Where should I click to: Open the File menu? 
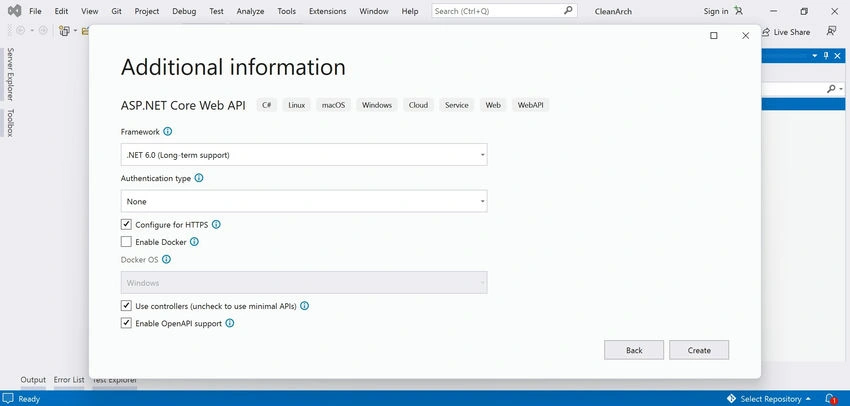(35, 11)
